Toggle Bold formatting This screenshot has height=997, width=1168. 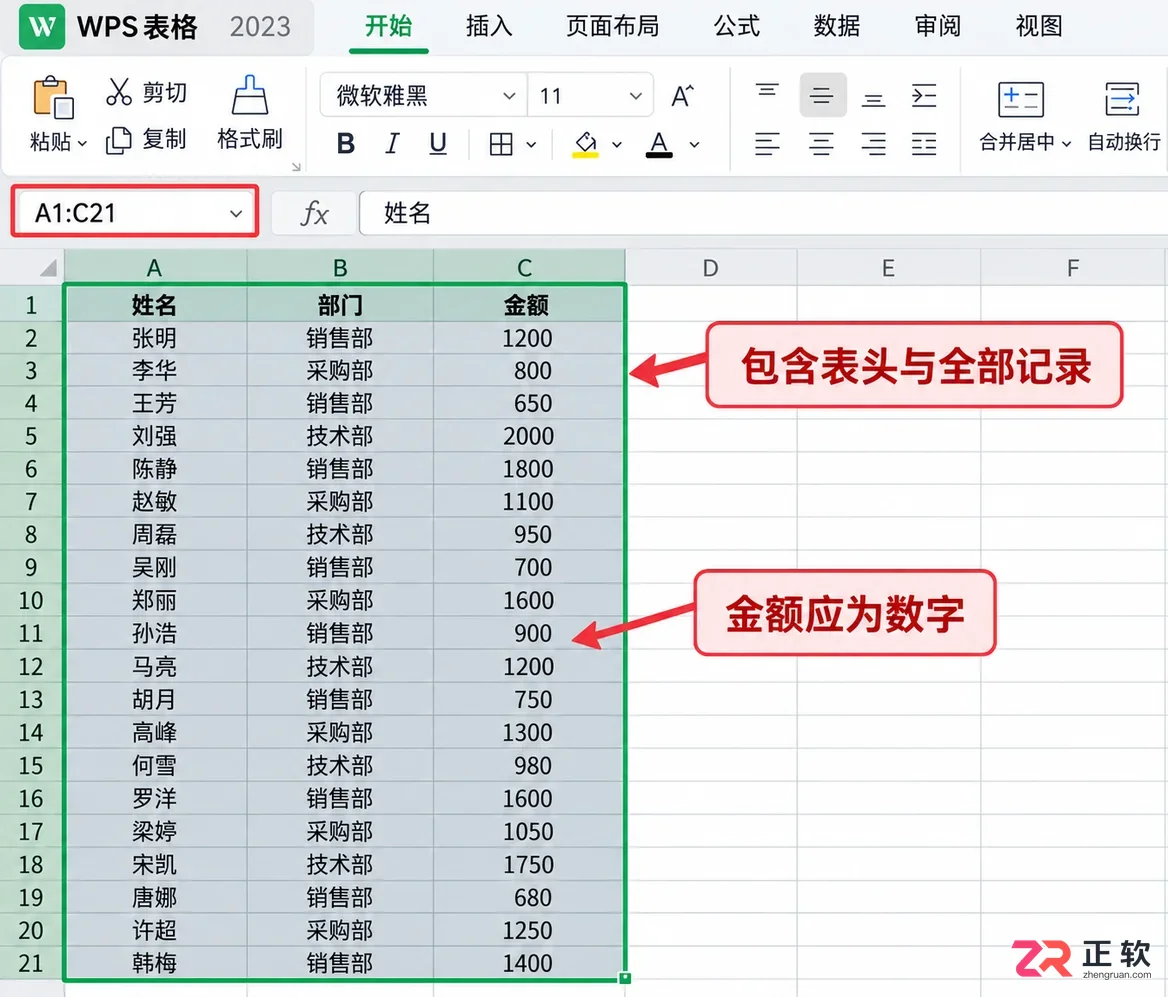click(x=346, y=143)
